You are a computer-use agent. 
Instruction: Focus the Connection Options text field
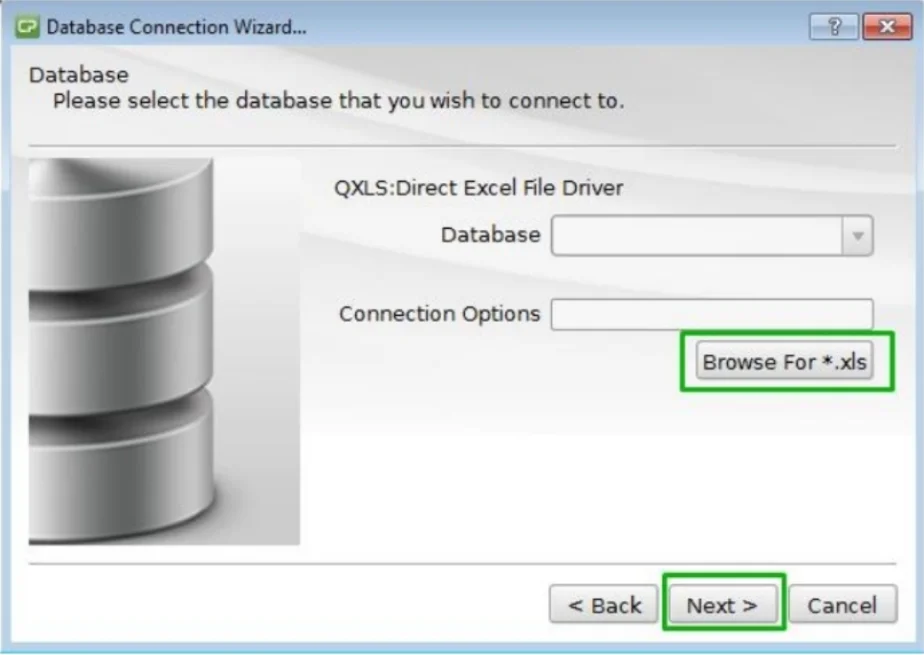(x=712, y=314)
